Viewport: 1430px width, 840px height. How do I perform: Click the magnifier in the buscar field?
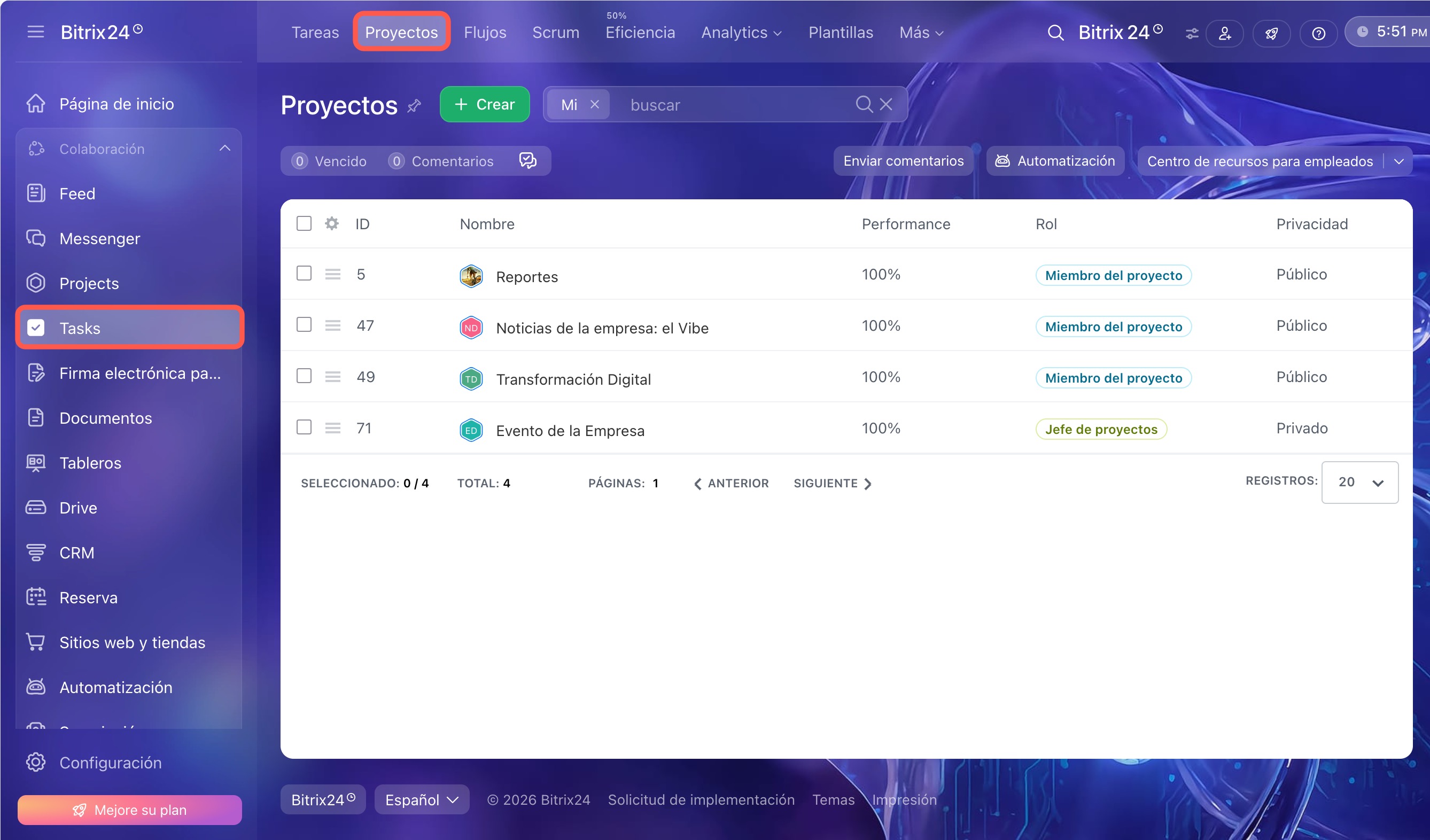point(864,104)
